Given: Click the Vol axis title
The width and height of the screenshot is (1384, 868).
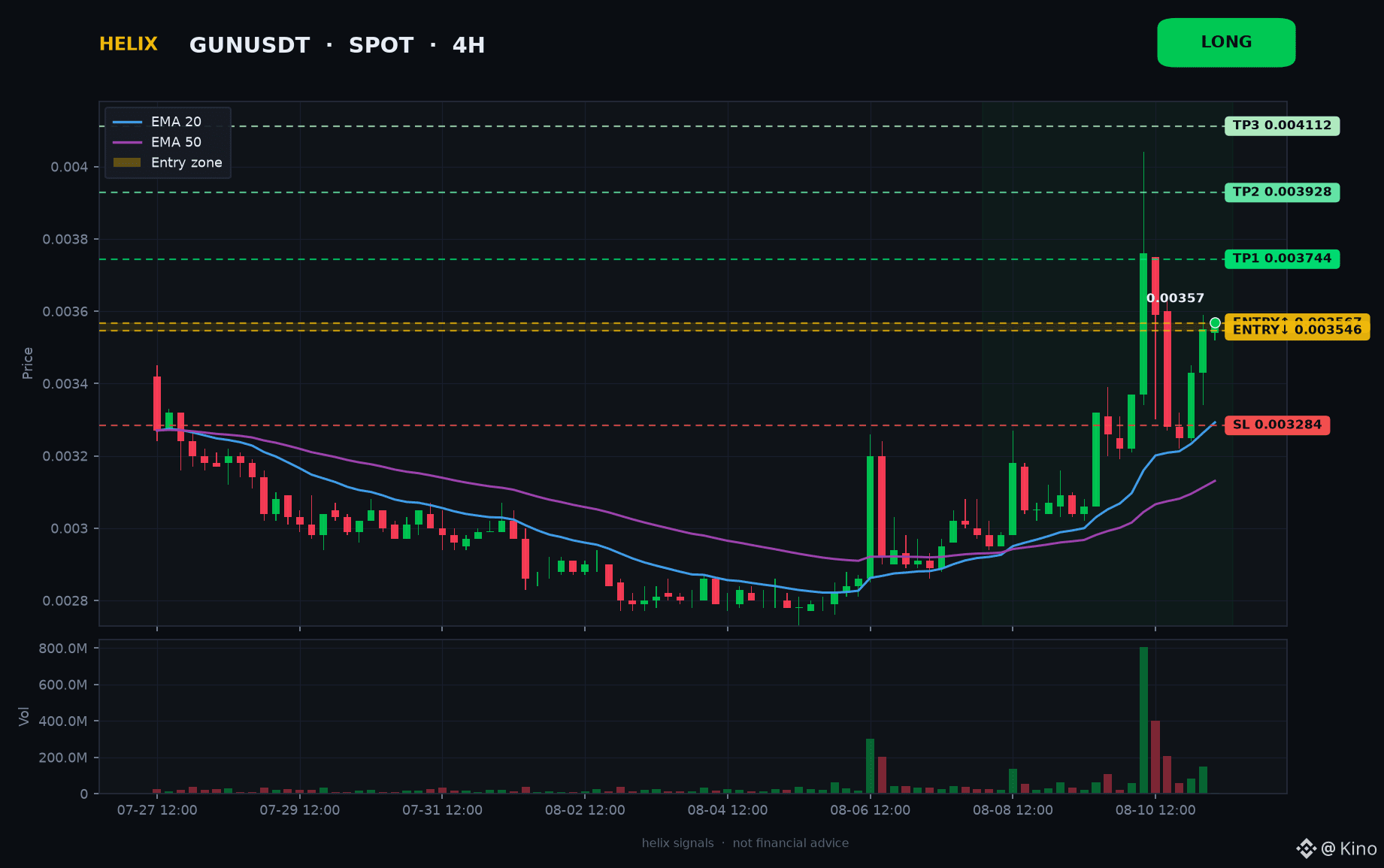Looking at the screenshot, I should pyautogui.click(x=24, y=716).
